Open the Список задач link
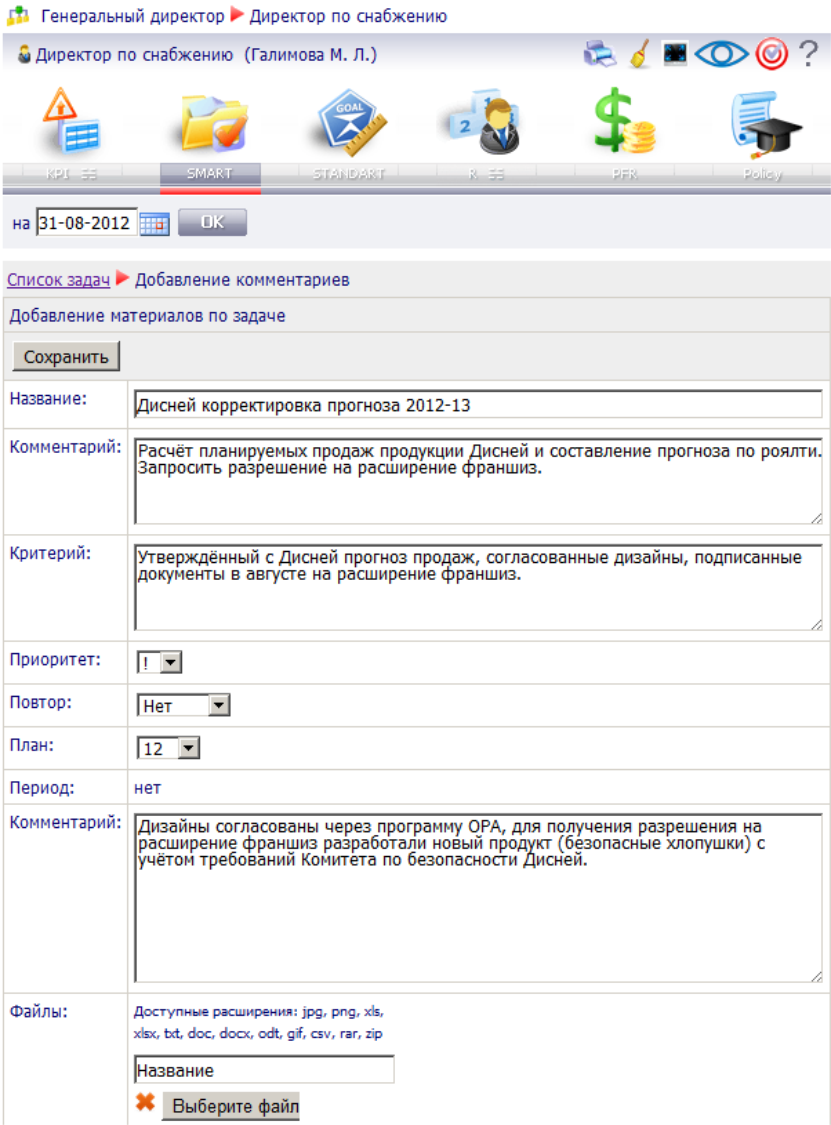831x1125 pixels. click(58, 280)
